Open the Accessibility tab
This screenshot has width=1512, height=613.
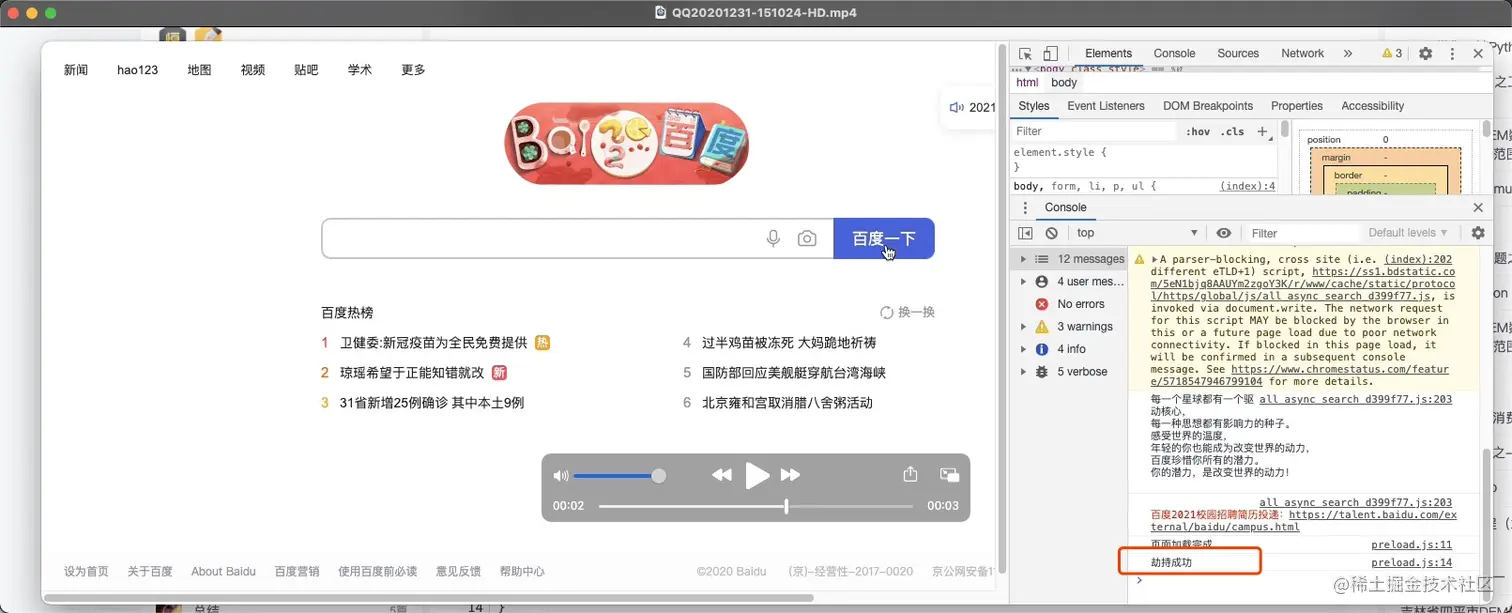(1373, 106)
